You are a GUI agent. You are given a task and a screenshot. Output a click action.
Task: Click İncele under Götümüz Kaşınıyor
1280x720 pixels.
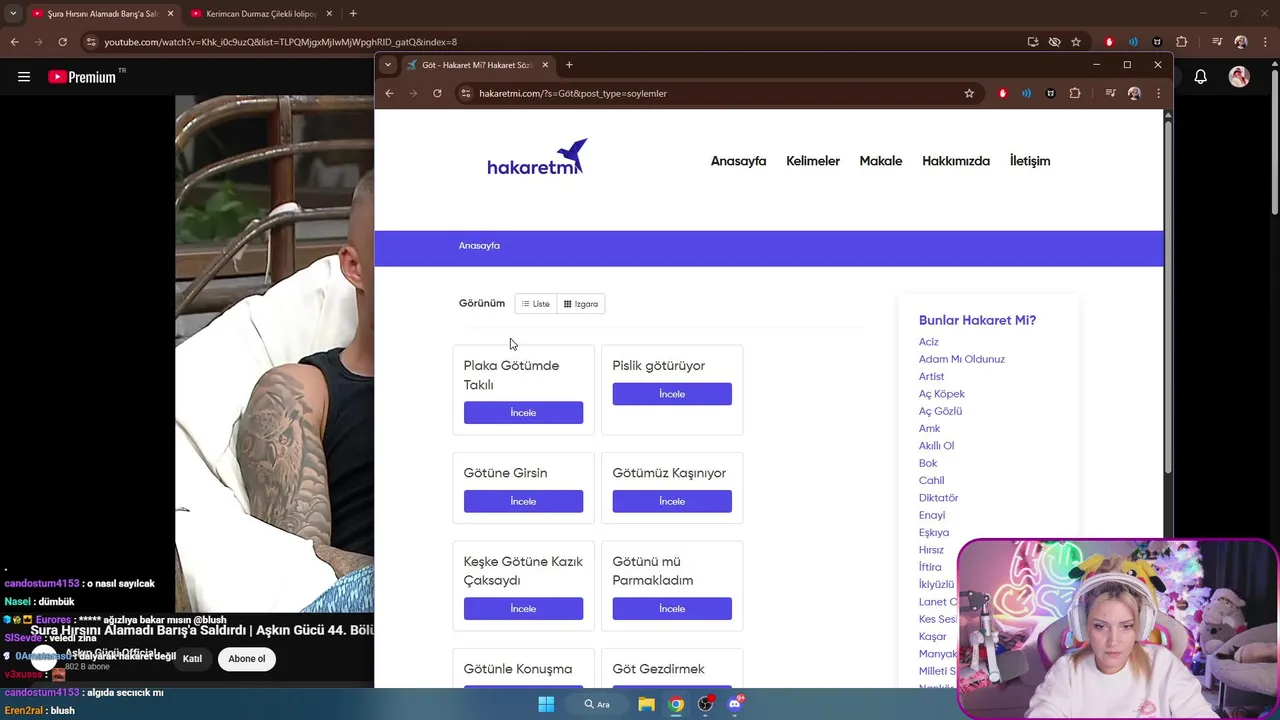click(x=672, y=502)
